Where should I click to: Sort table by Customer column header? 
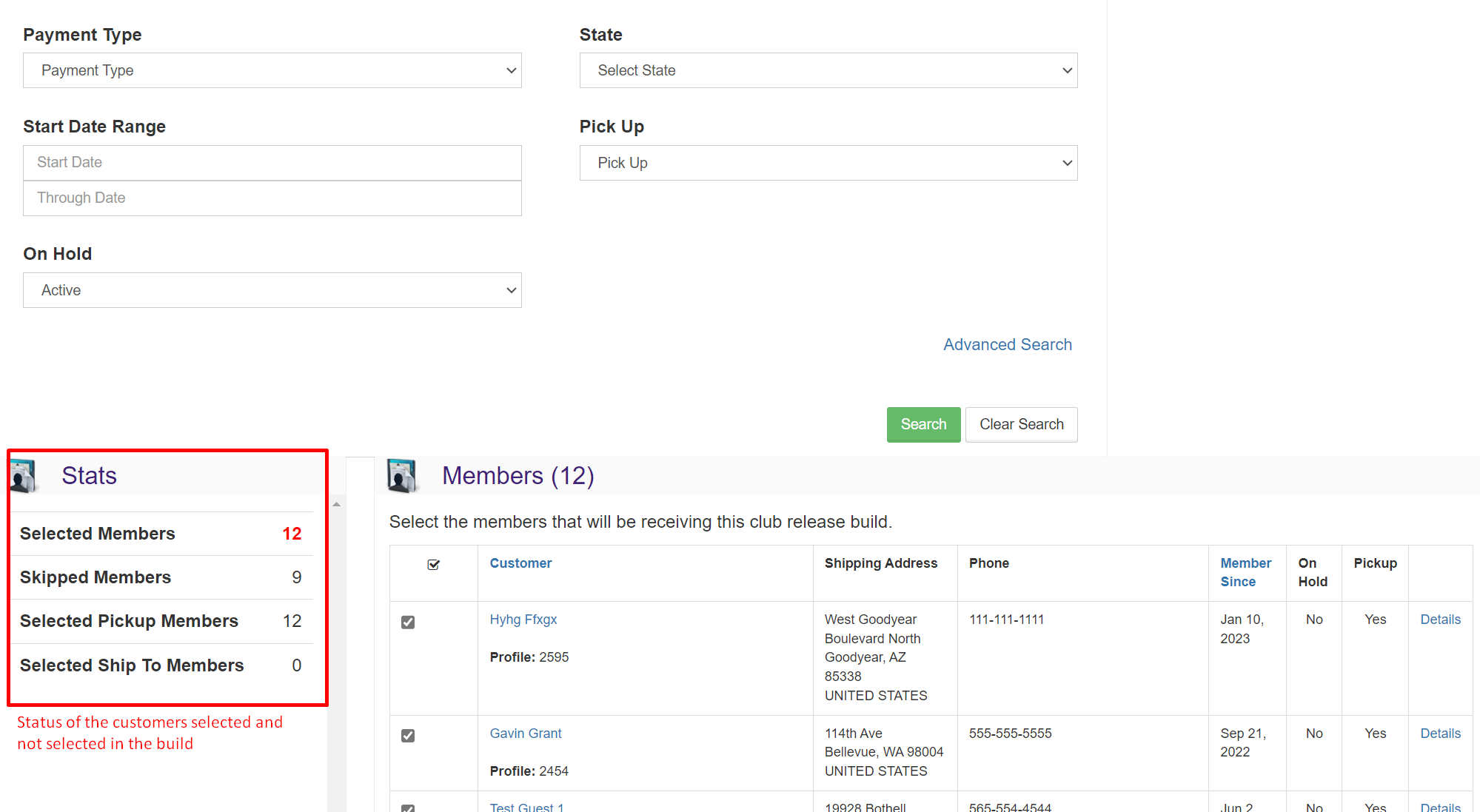pyautogui.click(x=520, y=563)
